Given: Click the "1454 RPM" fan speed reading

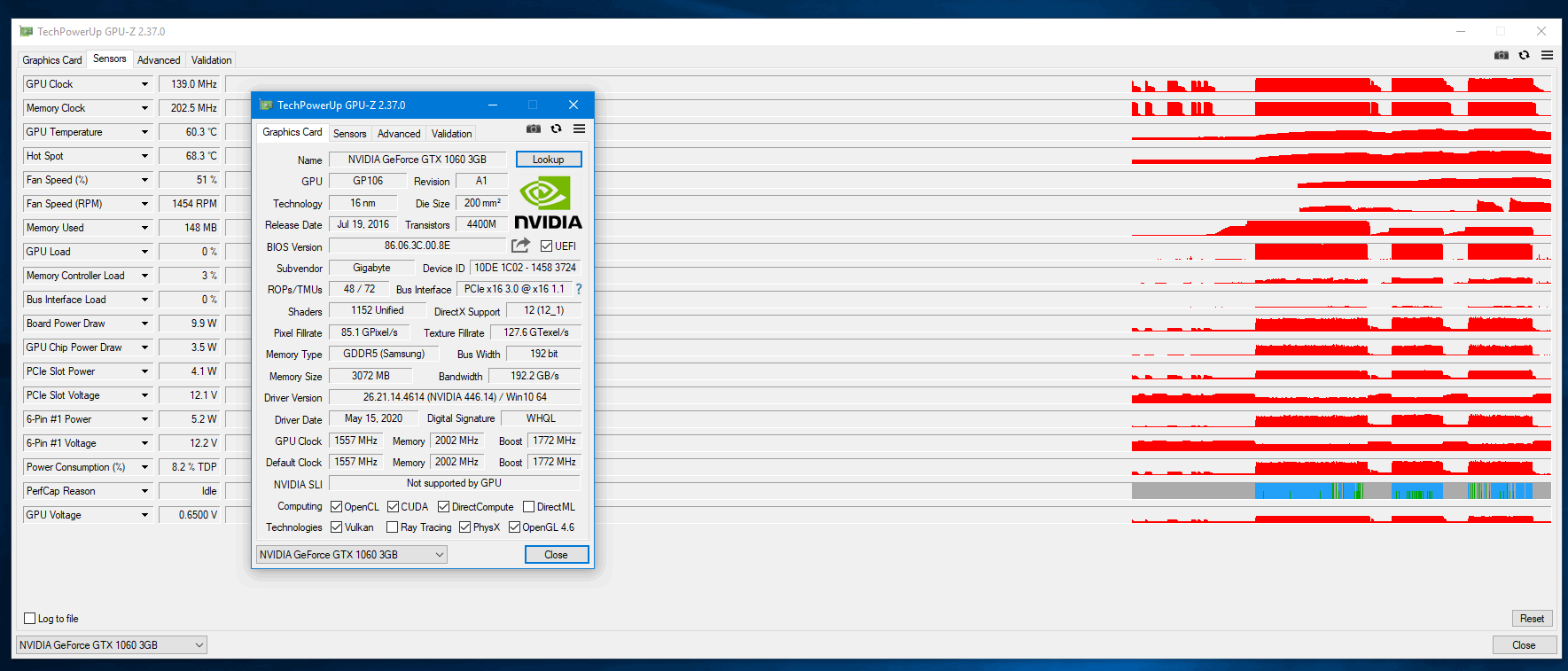Looking at the screenshot, I should pos(190,204).
